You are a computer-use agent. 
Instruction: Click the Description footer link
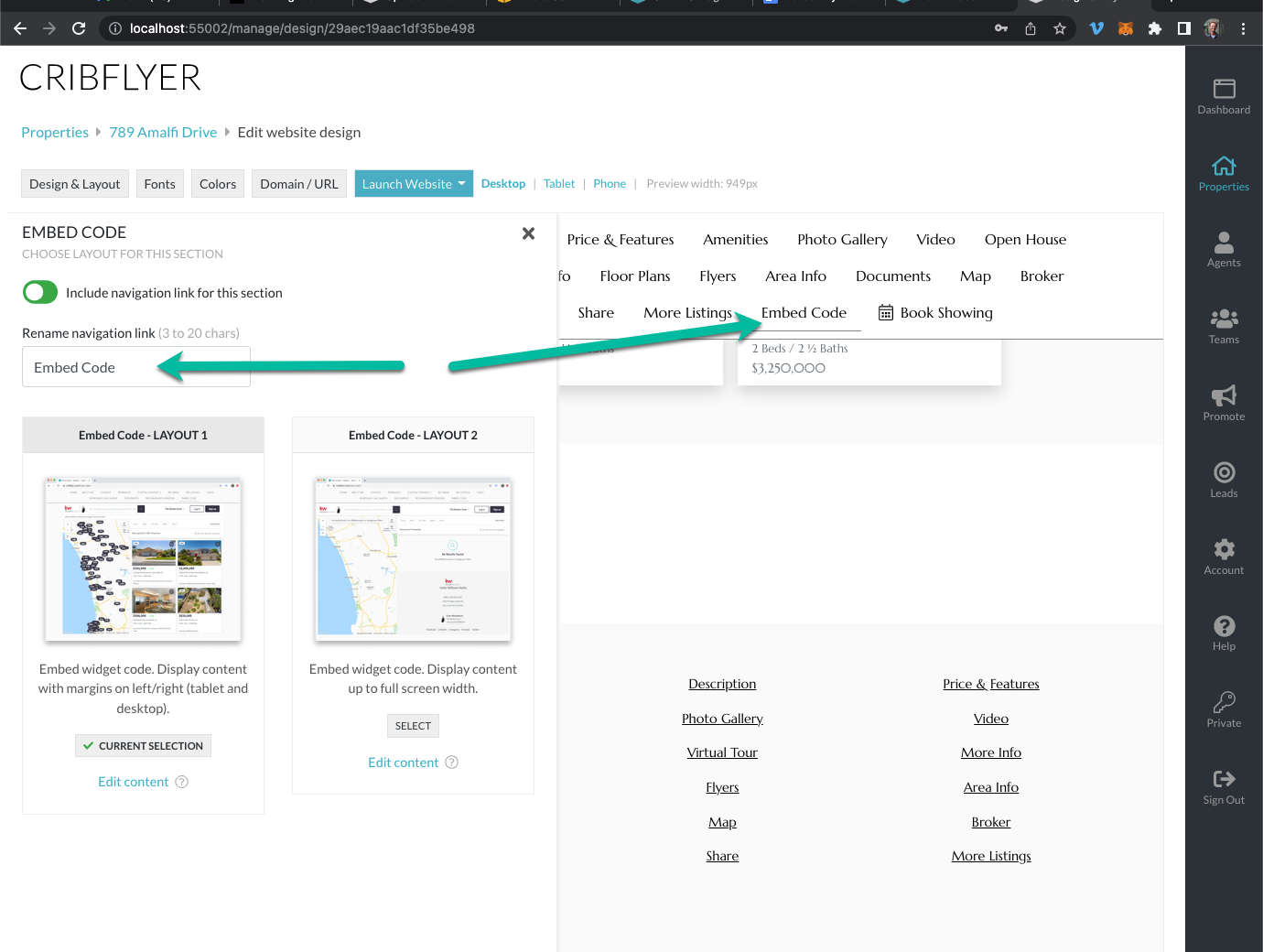[x=722, y=684]
